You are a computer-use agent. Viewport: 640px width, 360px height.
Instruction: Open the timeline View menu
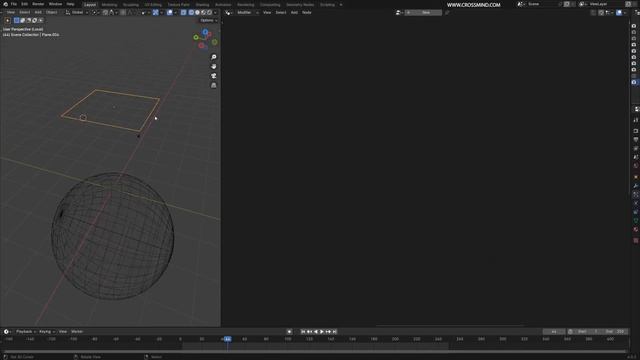coord(62,332)
